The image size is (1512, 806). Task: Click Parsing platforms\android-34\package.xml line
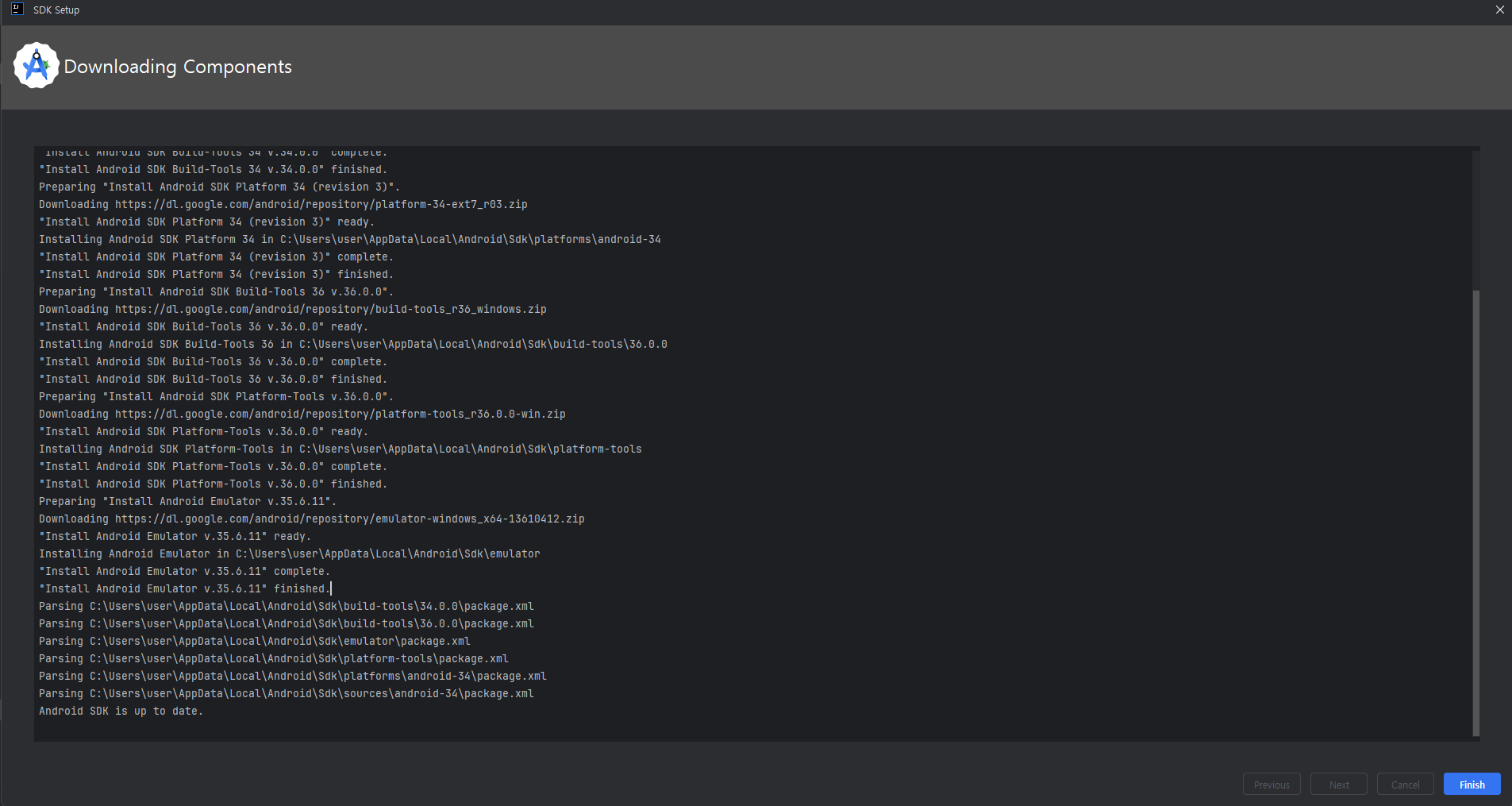[293, 676]
